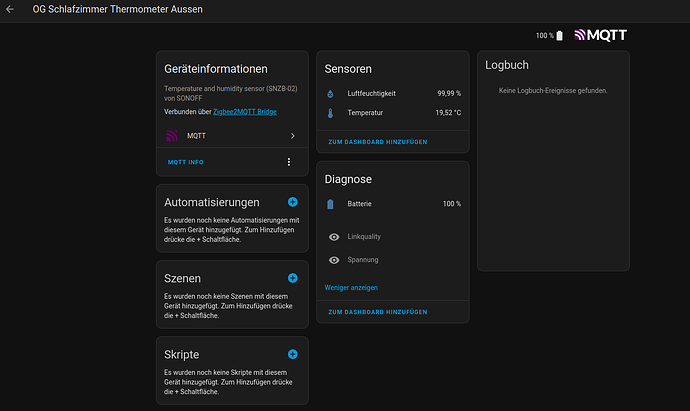Open the Temperatur sensor value 19,52 °C

coord(447,113)
